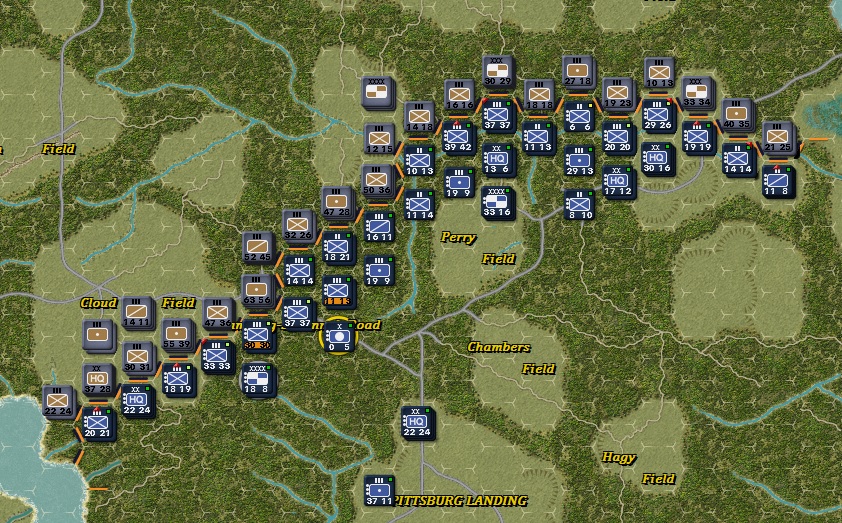This screenshot has width=842, height=523.
Task: Select the gray infantry counter 22 24
Action: point(57,402)
